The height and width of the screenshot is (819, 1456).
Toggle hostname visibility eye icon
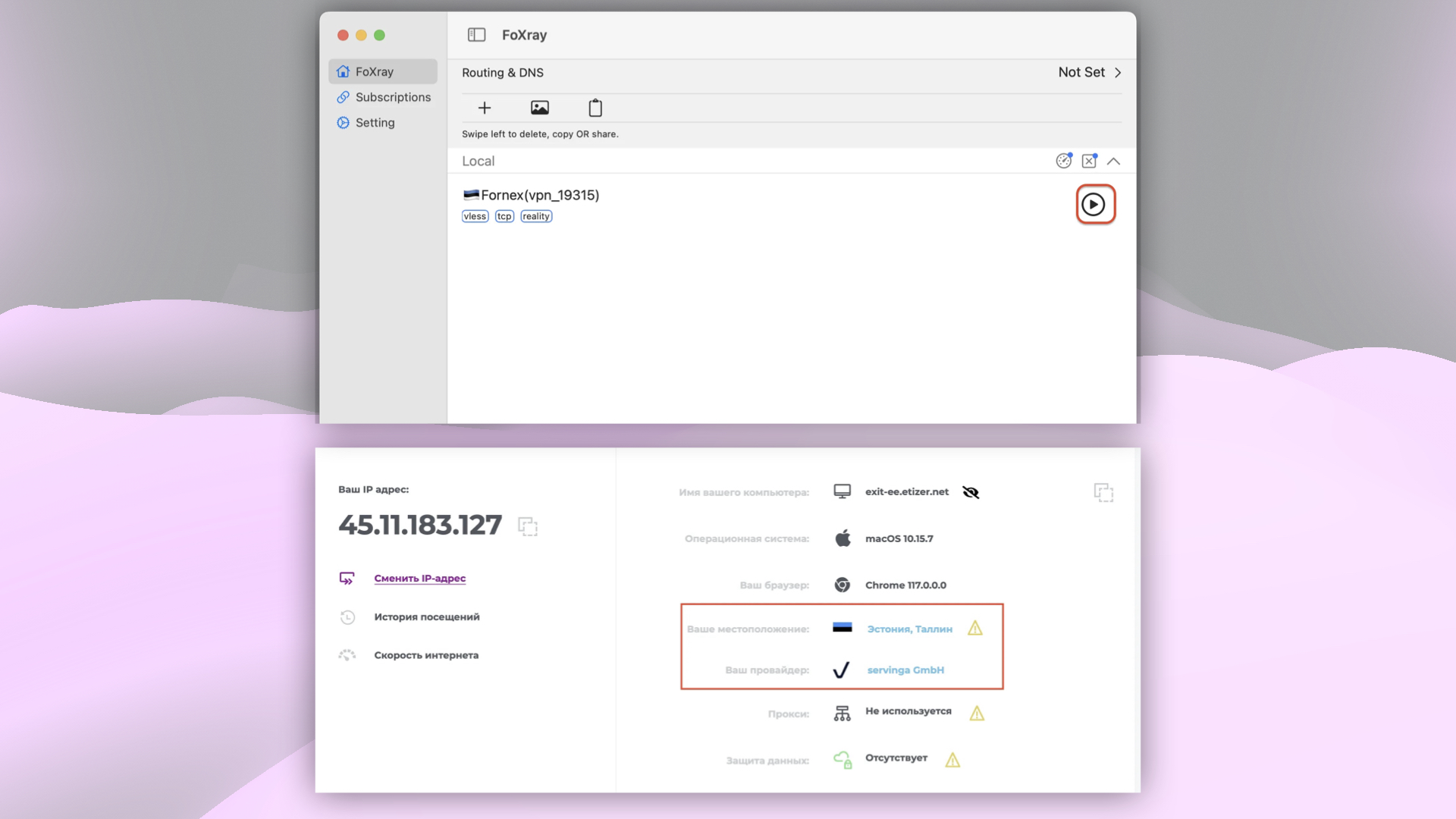[971, 492]
